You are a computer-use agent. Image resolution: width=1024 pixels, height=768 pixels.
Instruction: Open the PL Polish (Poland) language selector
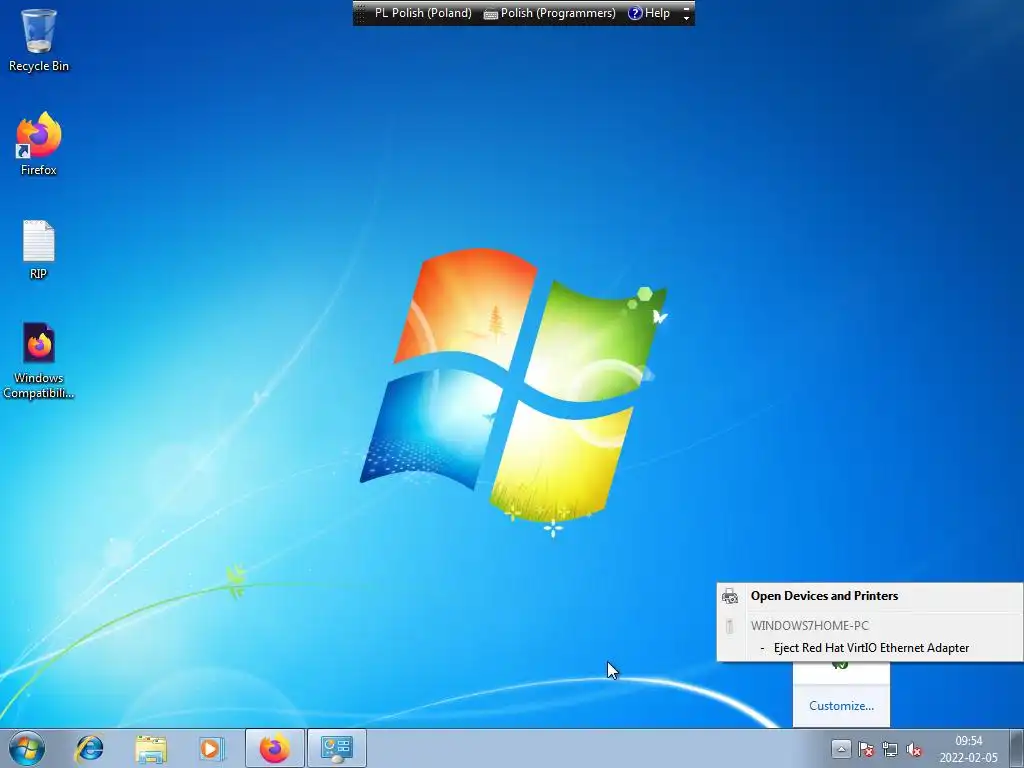click(423, 13)
